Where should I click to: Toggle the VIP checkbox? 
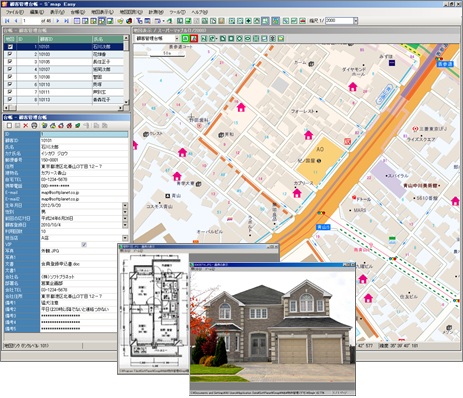84,245
